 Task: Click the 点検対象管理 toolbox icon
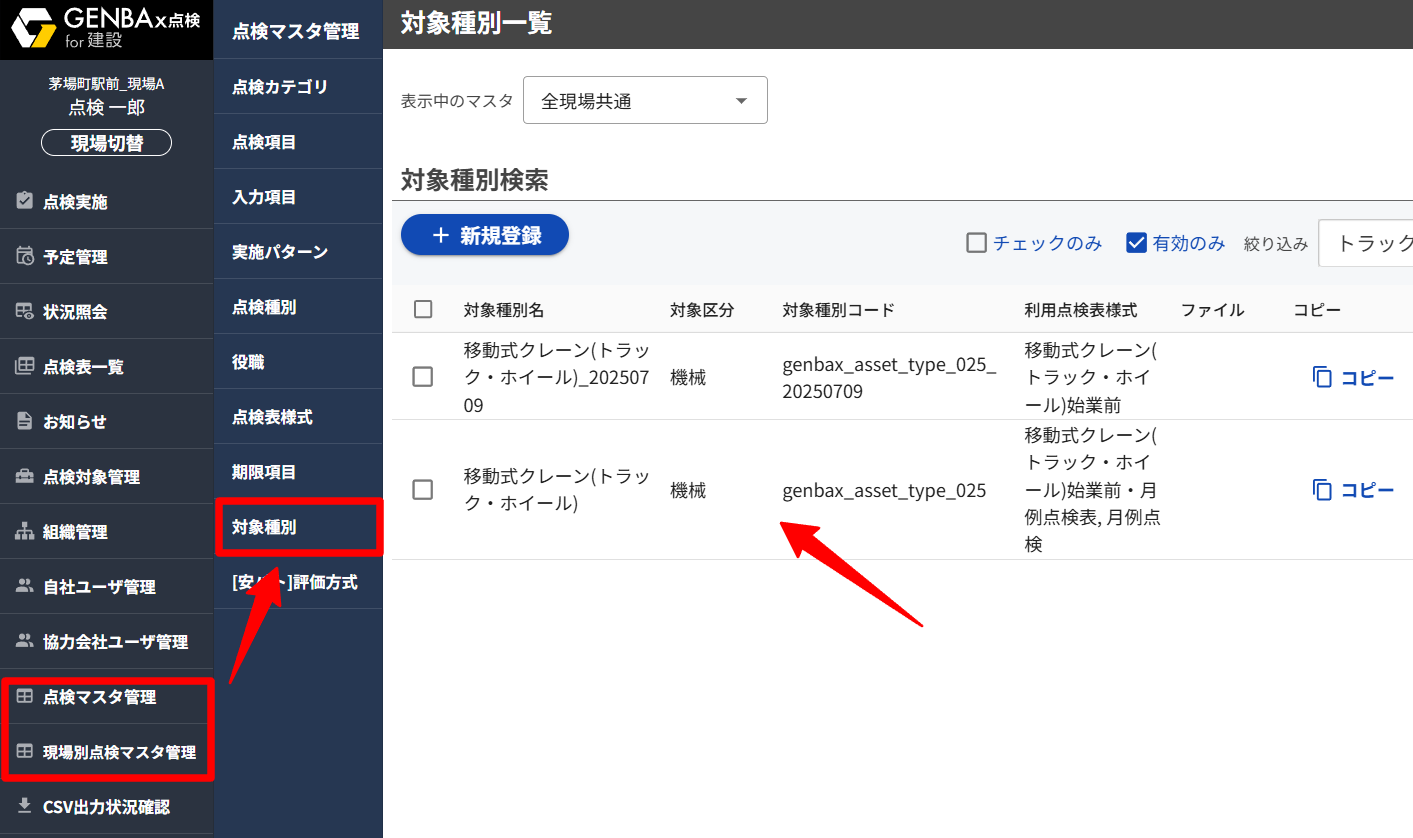pos(25,476)
